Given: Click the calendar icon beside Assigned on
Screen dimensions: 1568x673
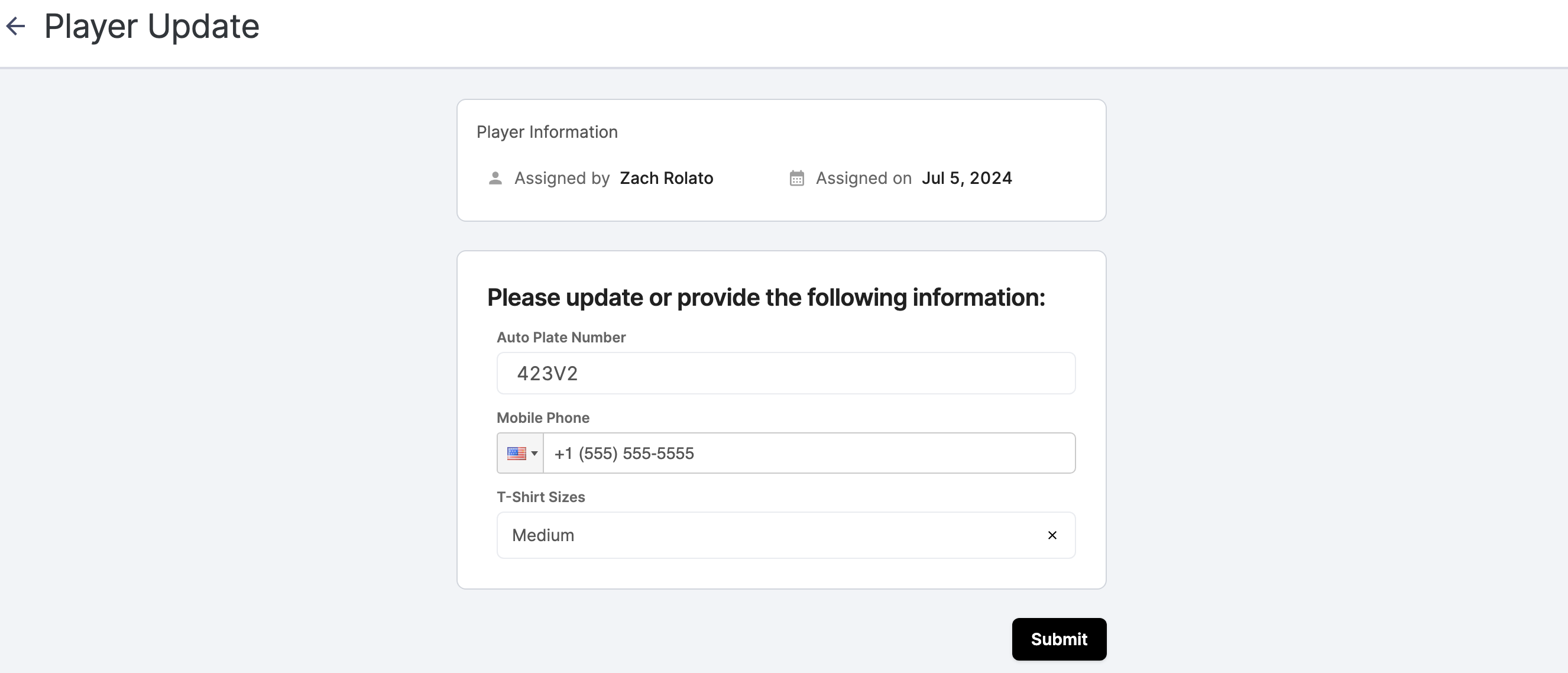Looking at the screenshot, I should 796,178.
